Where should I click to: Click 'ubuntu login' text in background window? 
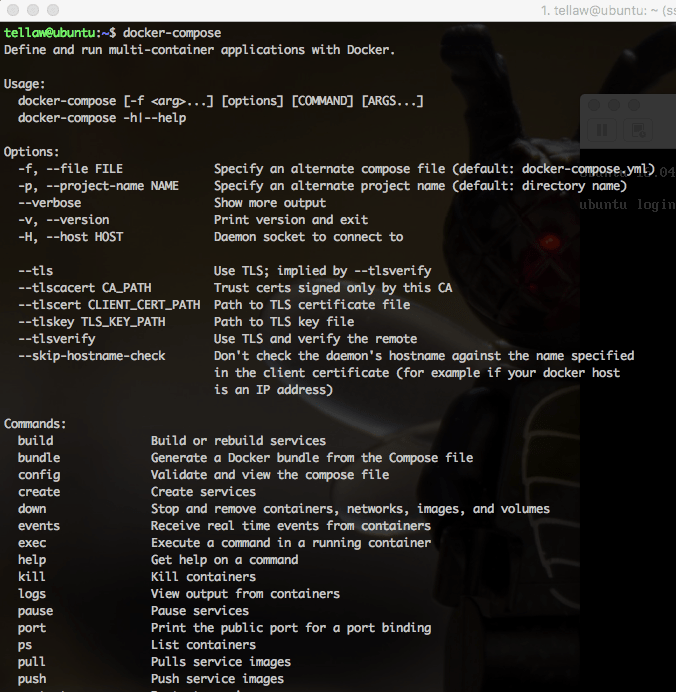[627, 204]
